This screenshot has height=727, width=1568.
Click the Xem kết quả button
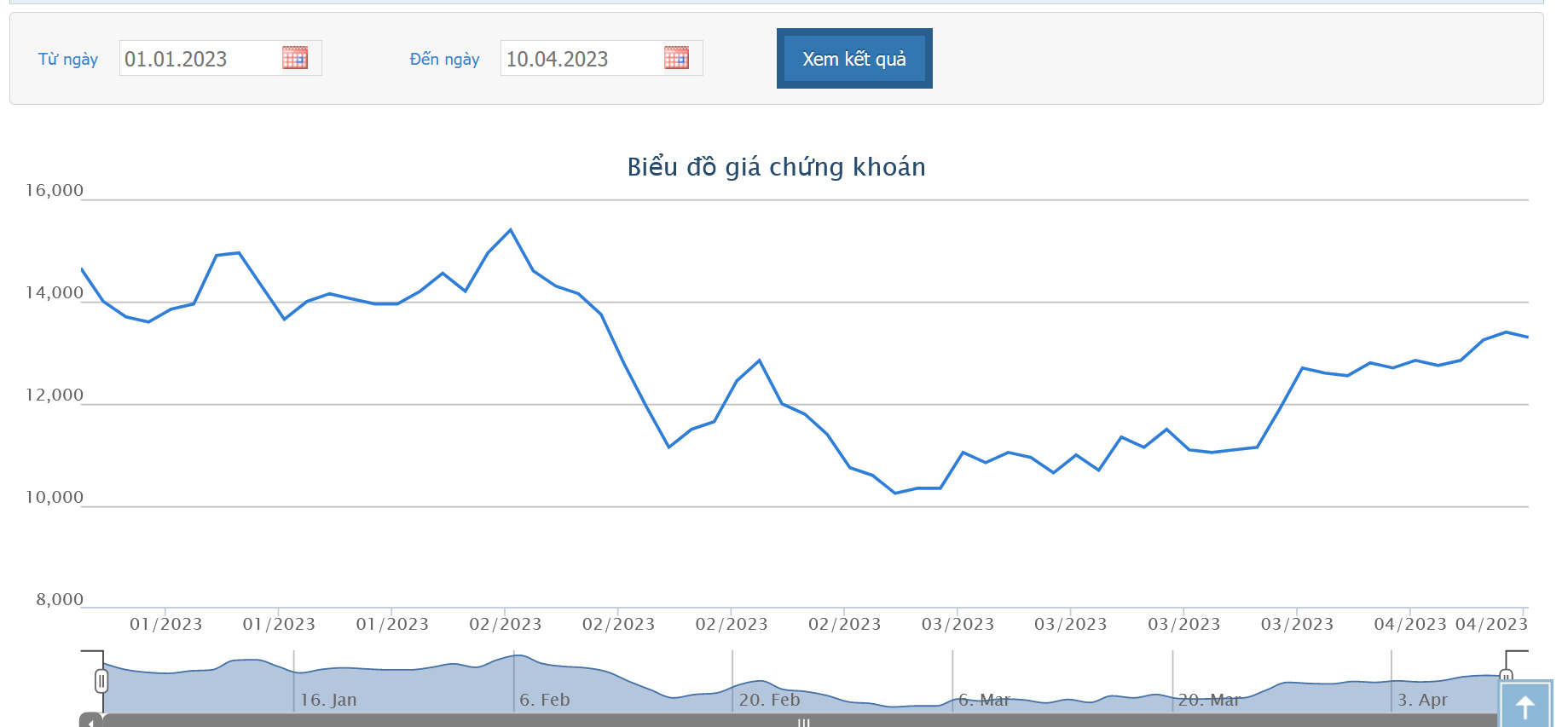coord(854,59)
